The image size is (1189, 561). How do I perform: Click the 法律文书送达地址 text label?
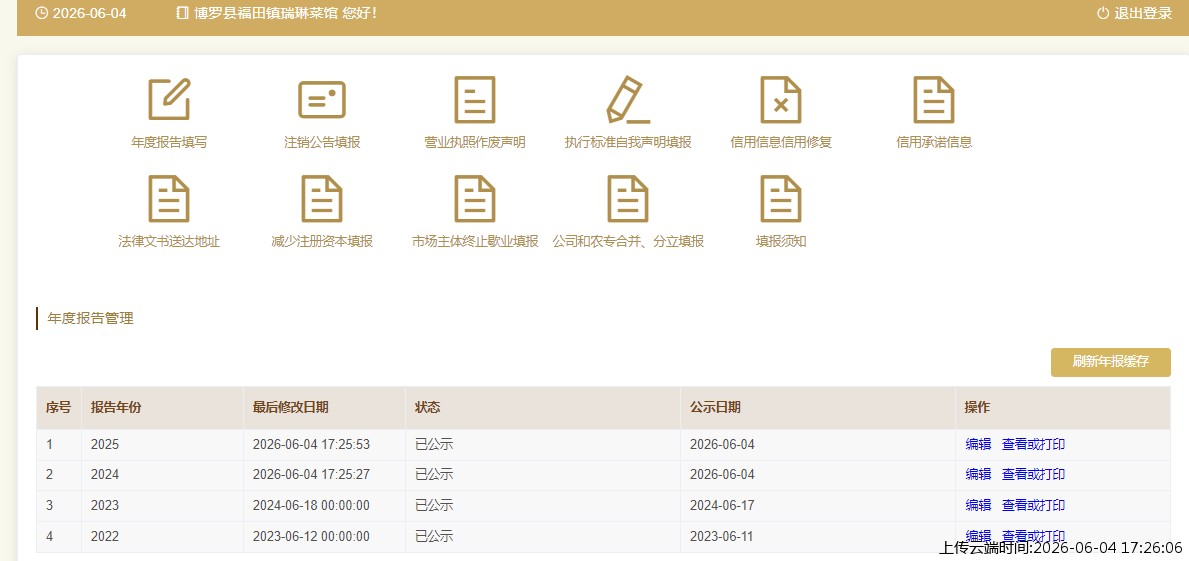(169, 242)
